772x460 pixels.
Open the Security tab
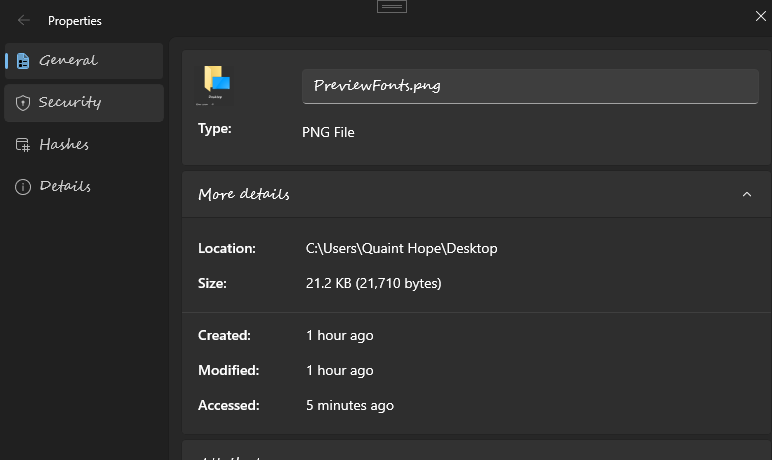click(70, 103)
